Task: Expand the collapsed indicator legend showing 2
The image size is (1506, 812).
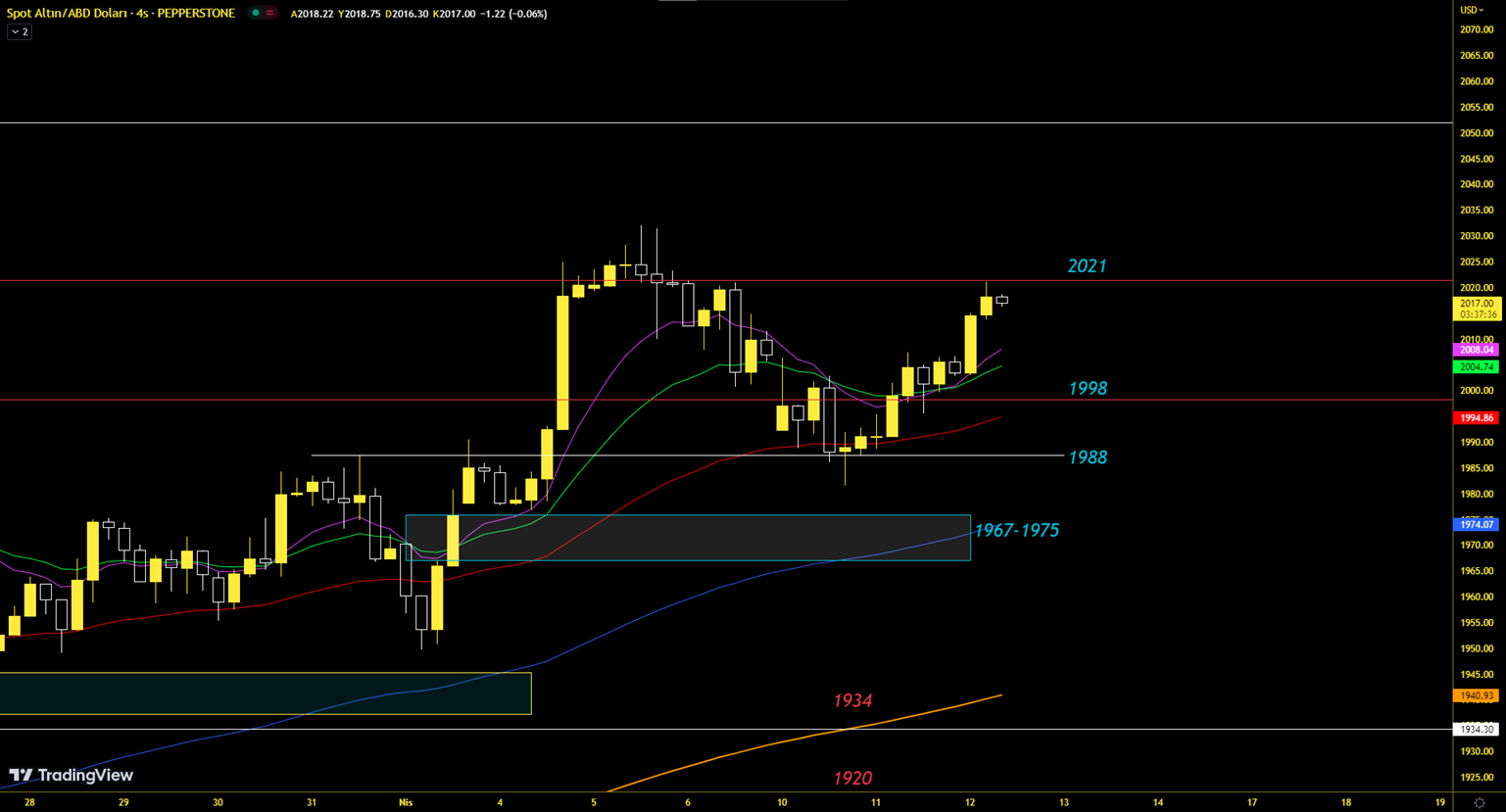Action: 20,32
